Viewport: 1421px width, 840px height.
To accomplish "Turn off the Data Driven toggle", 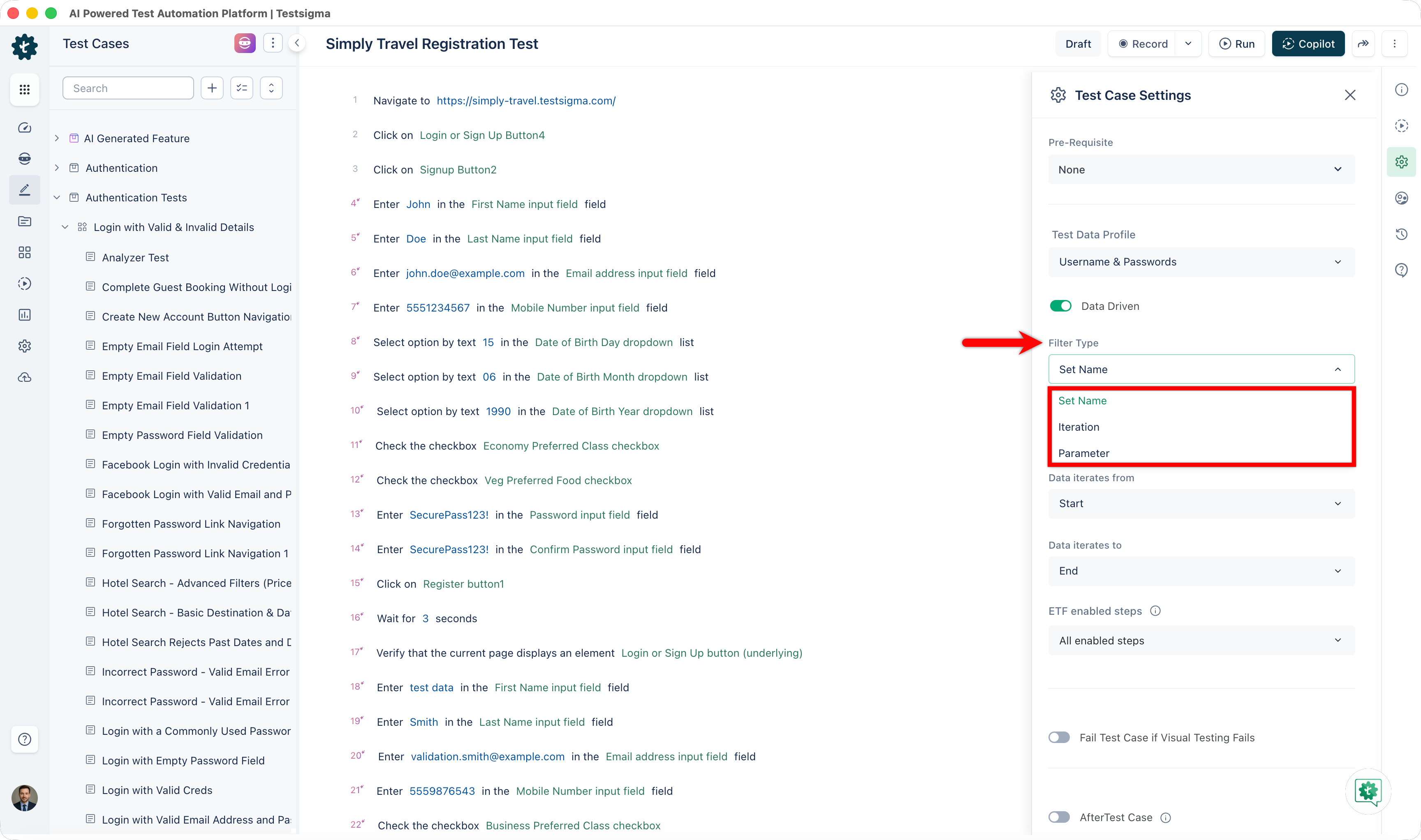I will 1060,306.
